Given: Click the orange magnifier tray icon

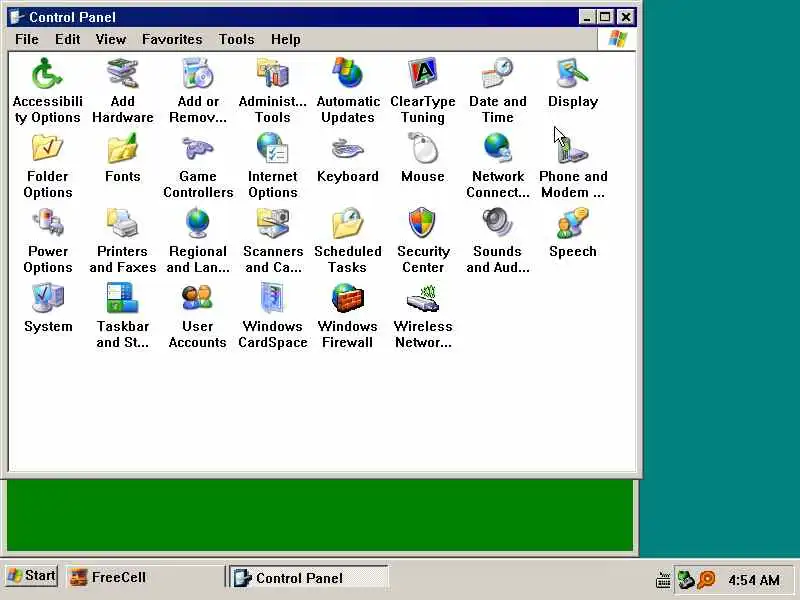Looking at the screenshot, I should pos(706,580).
